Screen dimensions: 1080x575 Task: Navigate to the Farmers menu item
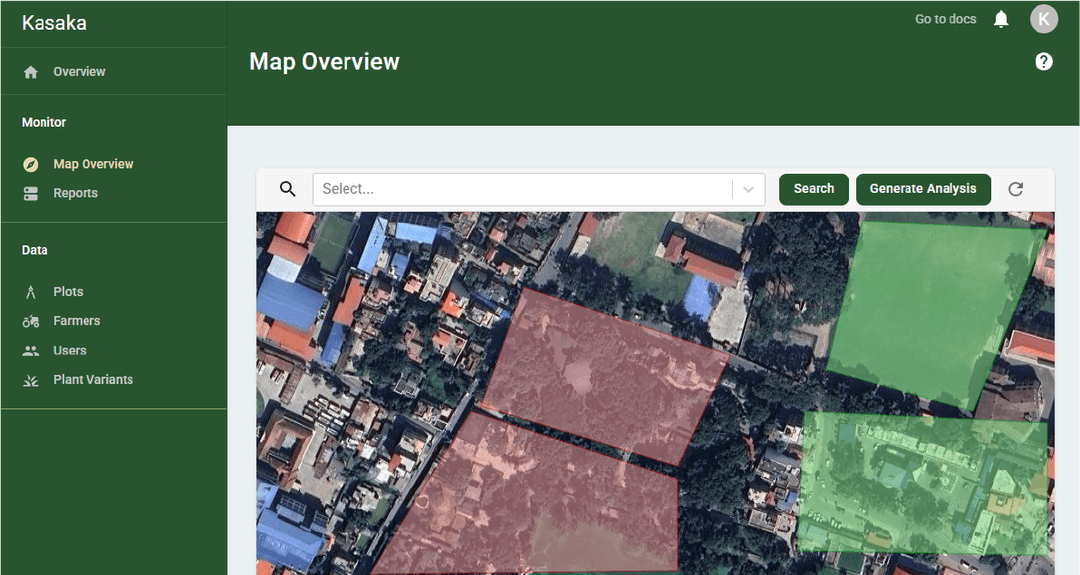pos(76,321)
